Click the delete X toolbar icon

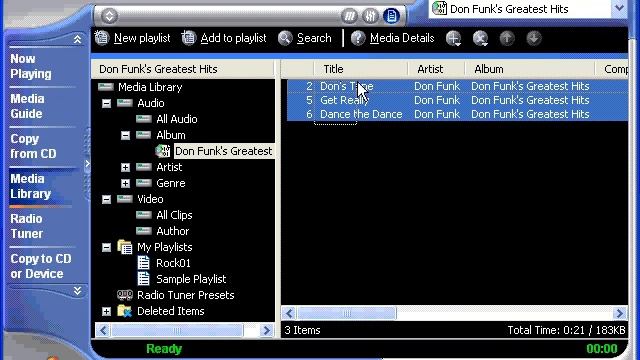coord(480,38)
